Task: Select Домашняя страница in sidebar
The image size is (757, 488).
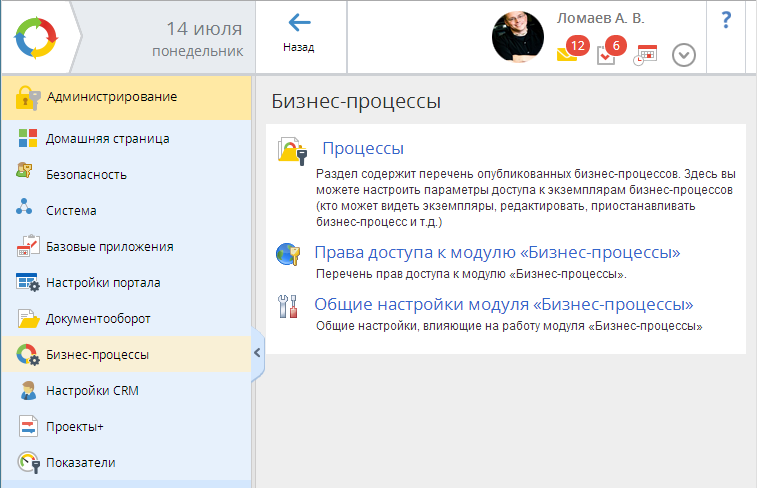Action: (x=107, y=139)
